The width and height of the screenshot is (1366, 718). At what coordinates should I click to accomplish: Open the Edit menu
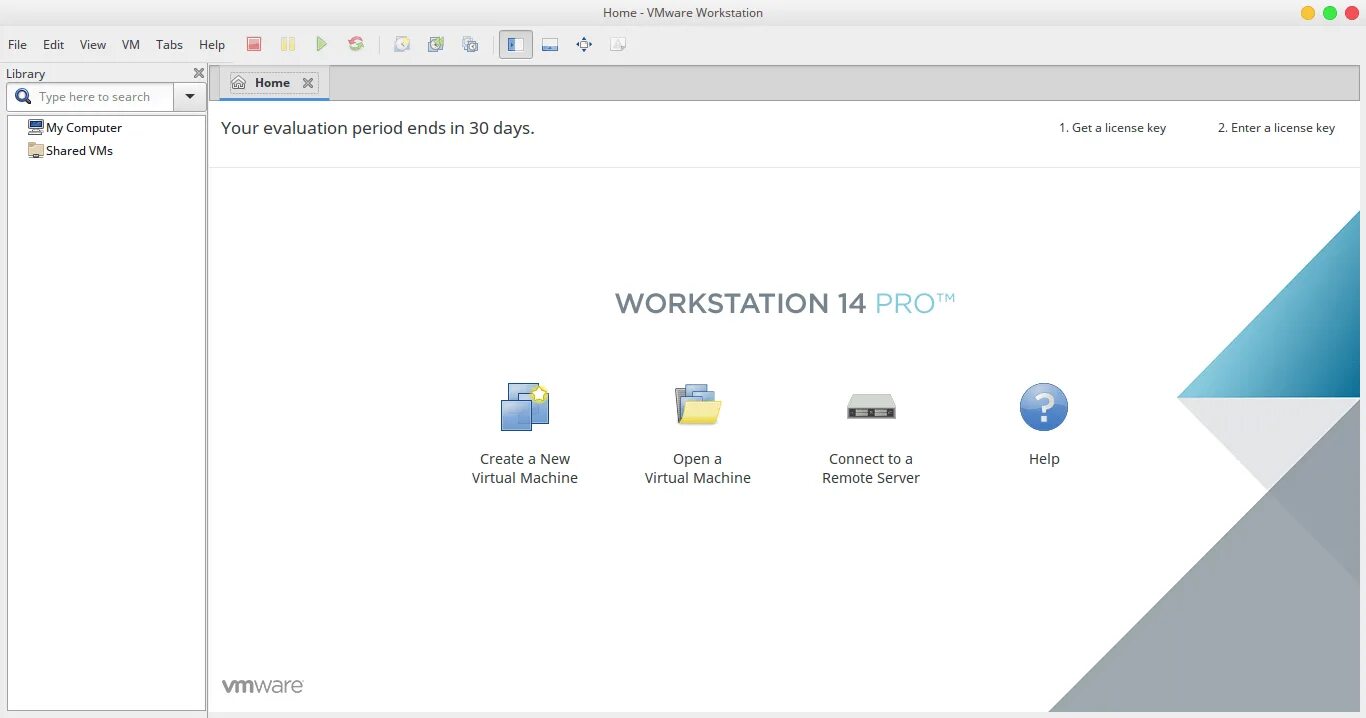coord(54,44)
